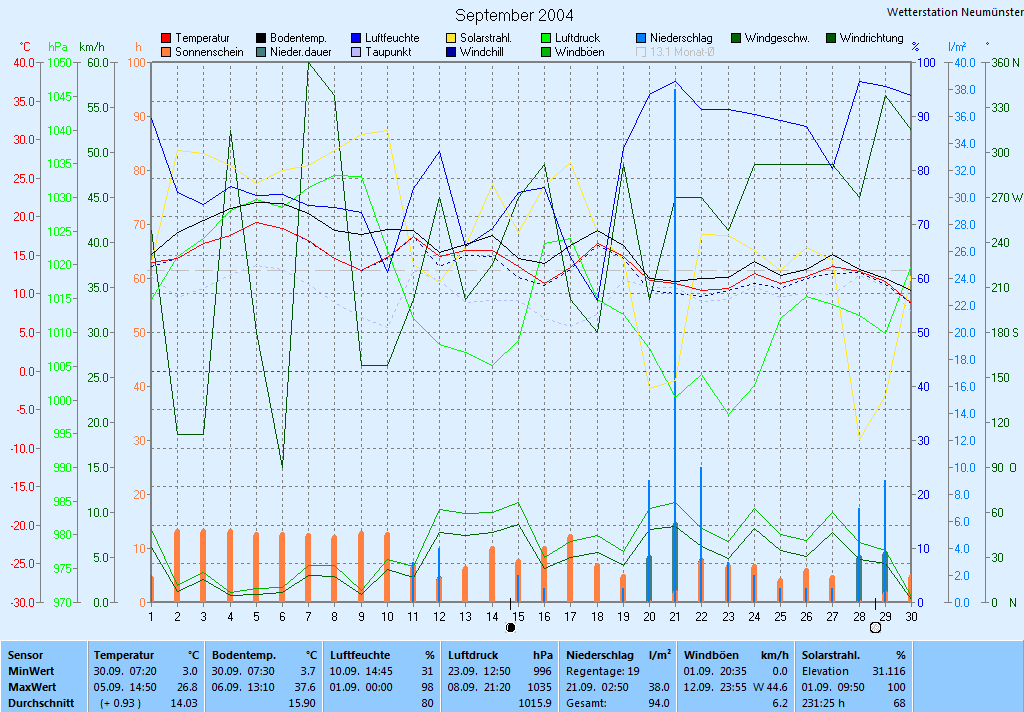Click the Wetterstation Neumünster label
The width and height of the screenshot is (1024, 712).
[955, 12]
